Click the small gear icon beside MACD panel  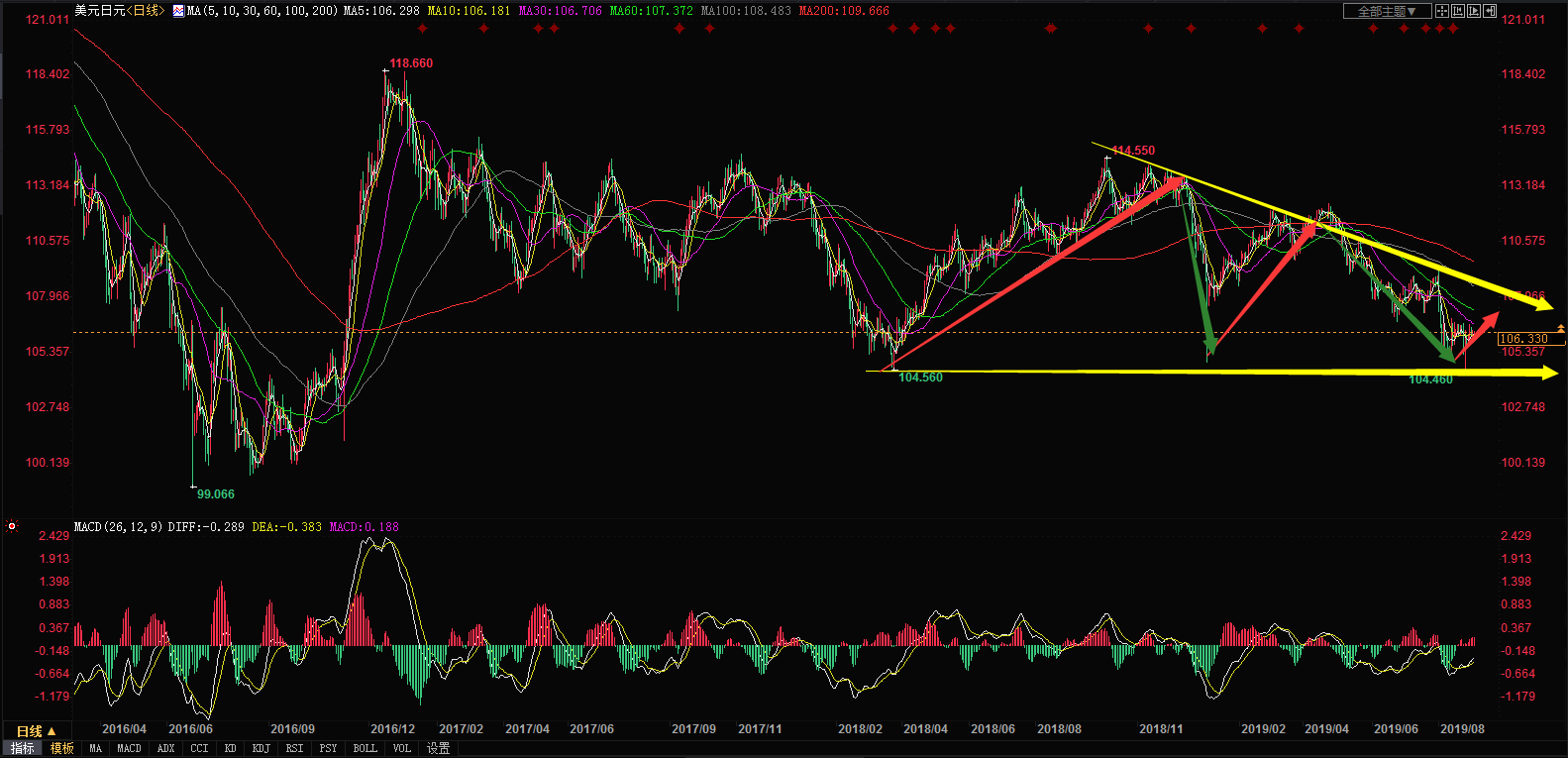[x=12, y=526]
